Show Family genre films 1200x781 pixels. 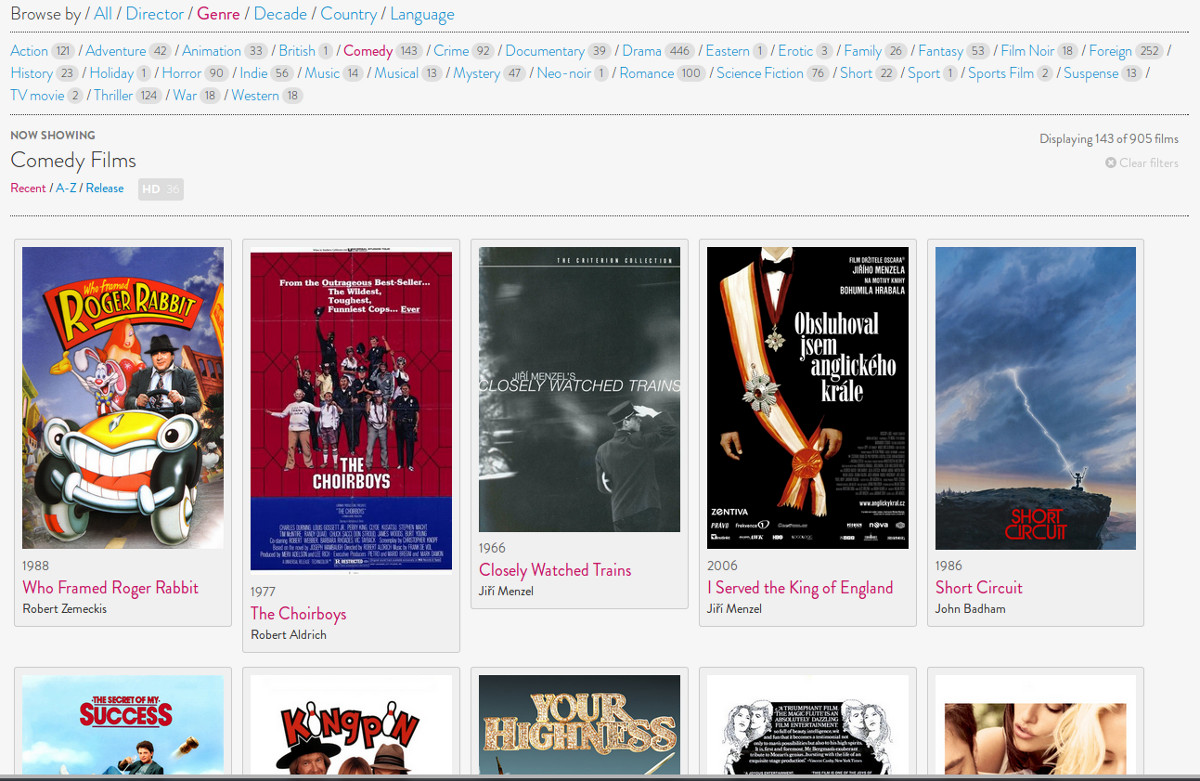click(x=863, y=51)
